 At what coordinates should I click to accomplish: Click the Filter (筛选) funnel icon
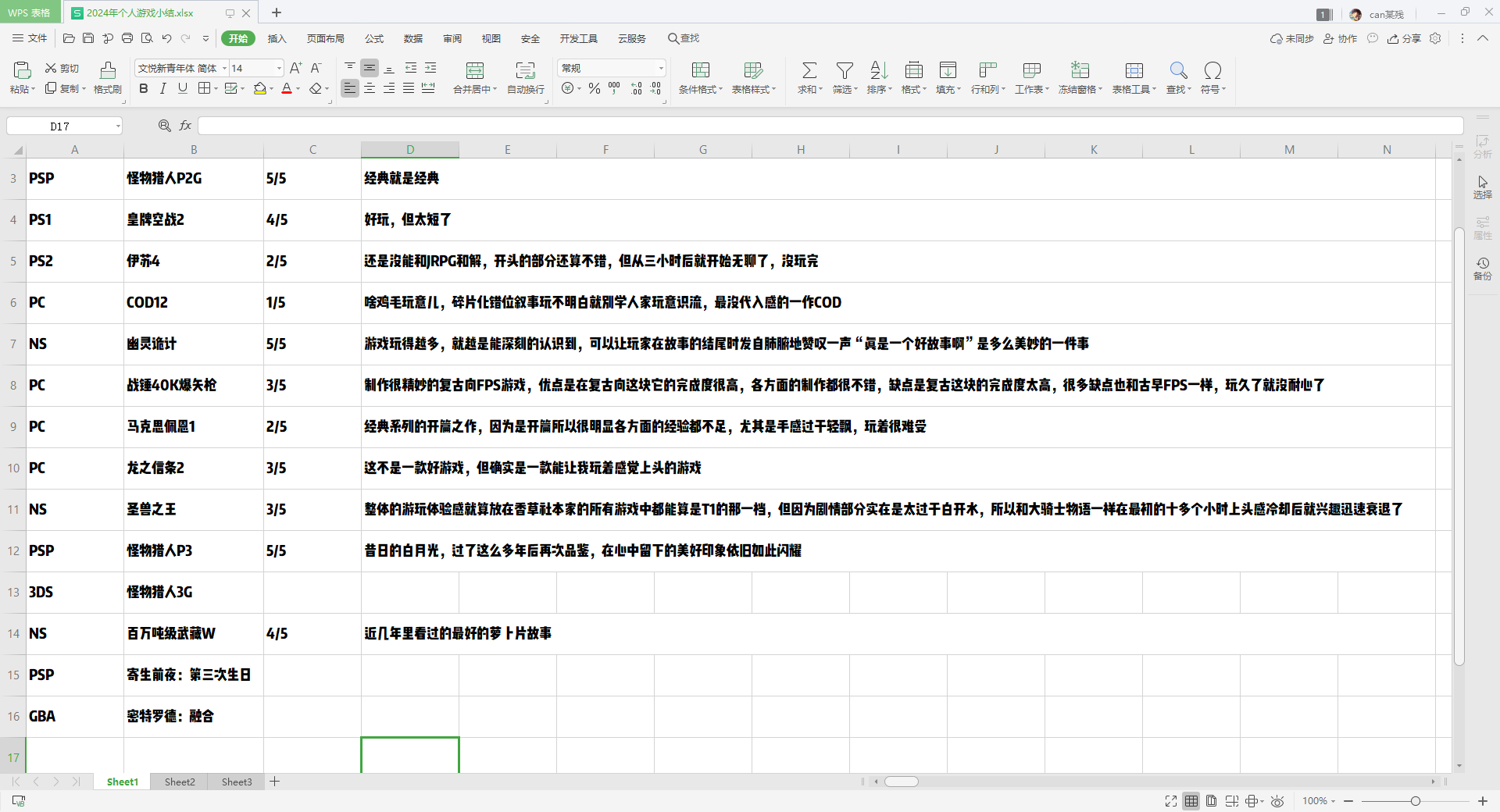tap(845, 71)
